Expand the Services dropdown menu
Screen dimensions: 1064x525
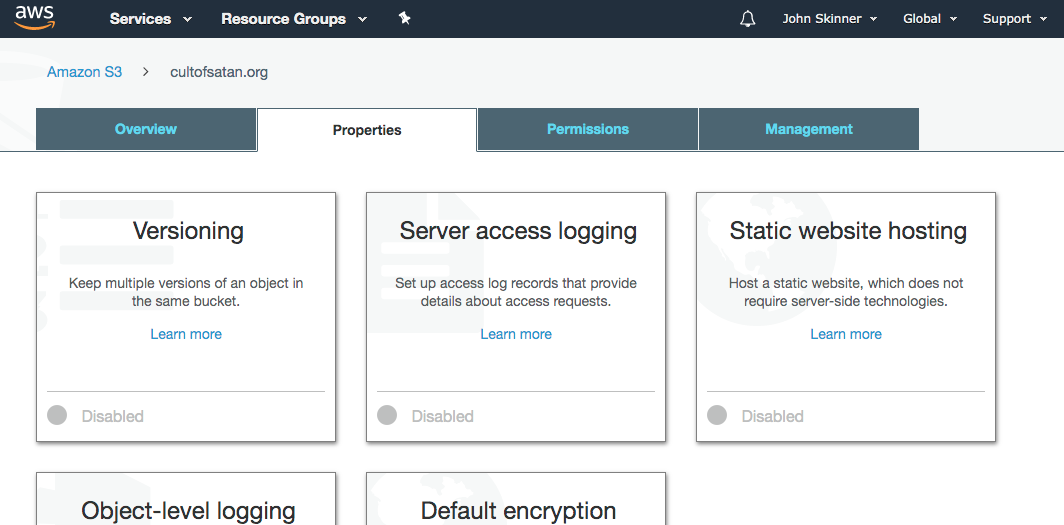(x=148, y=19)
